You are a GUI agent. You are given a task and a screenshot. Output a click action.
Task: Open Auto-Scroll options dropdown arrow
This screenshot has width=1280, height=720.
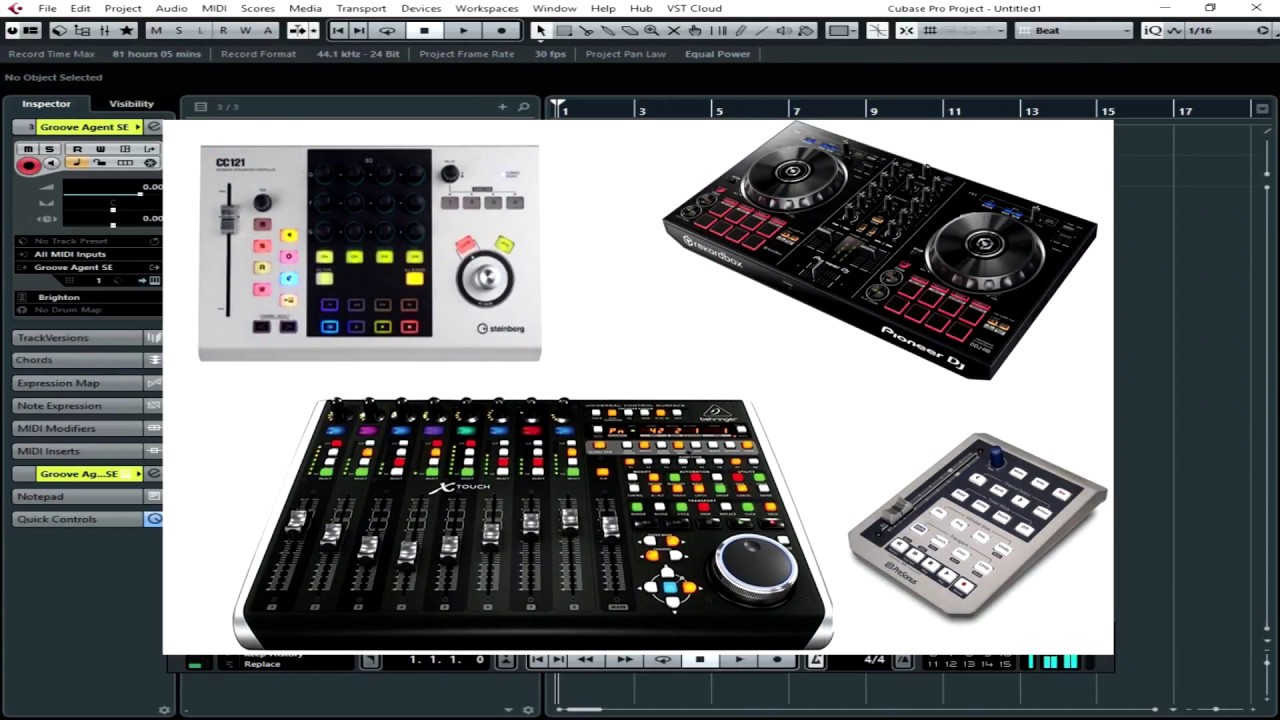[313, 31]
